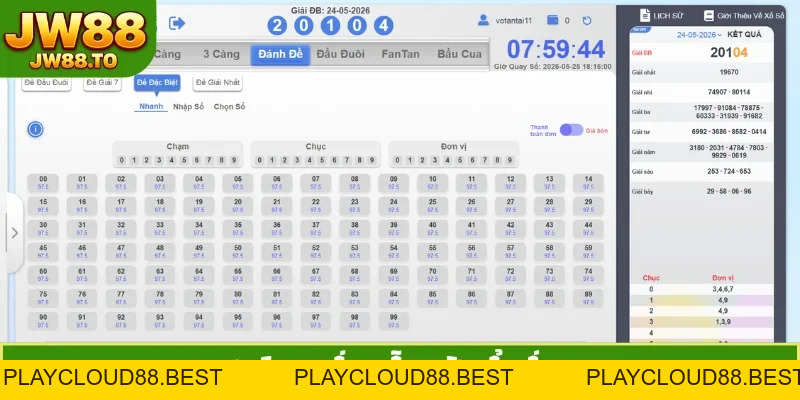Open the 24-05-2026 date dropdown

(x=699, y=35)
